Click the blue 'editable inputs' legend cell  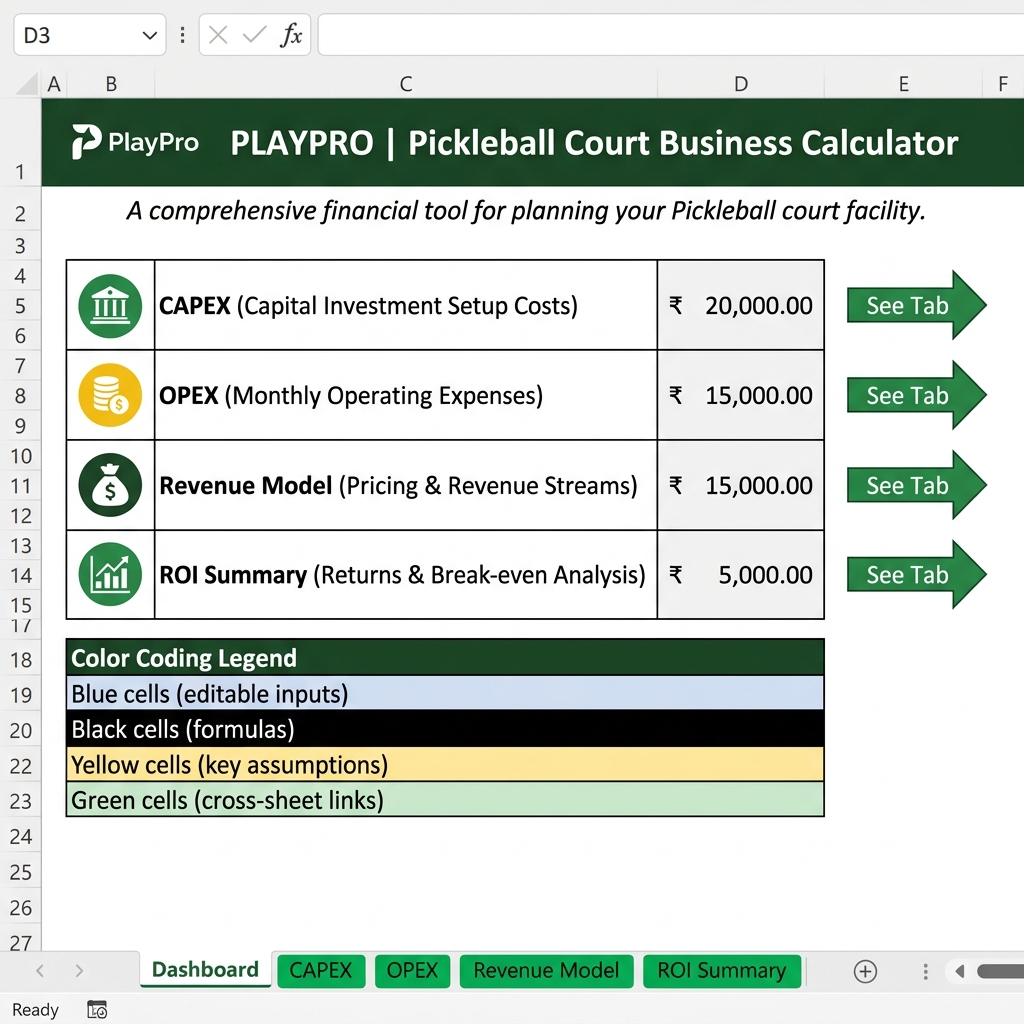coord(445,694)
